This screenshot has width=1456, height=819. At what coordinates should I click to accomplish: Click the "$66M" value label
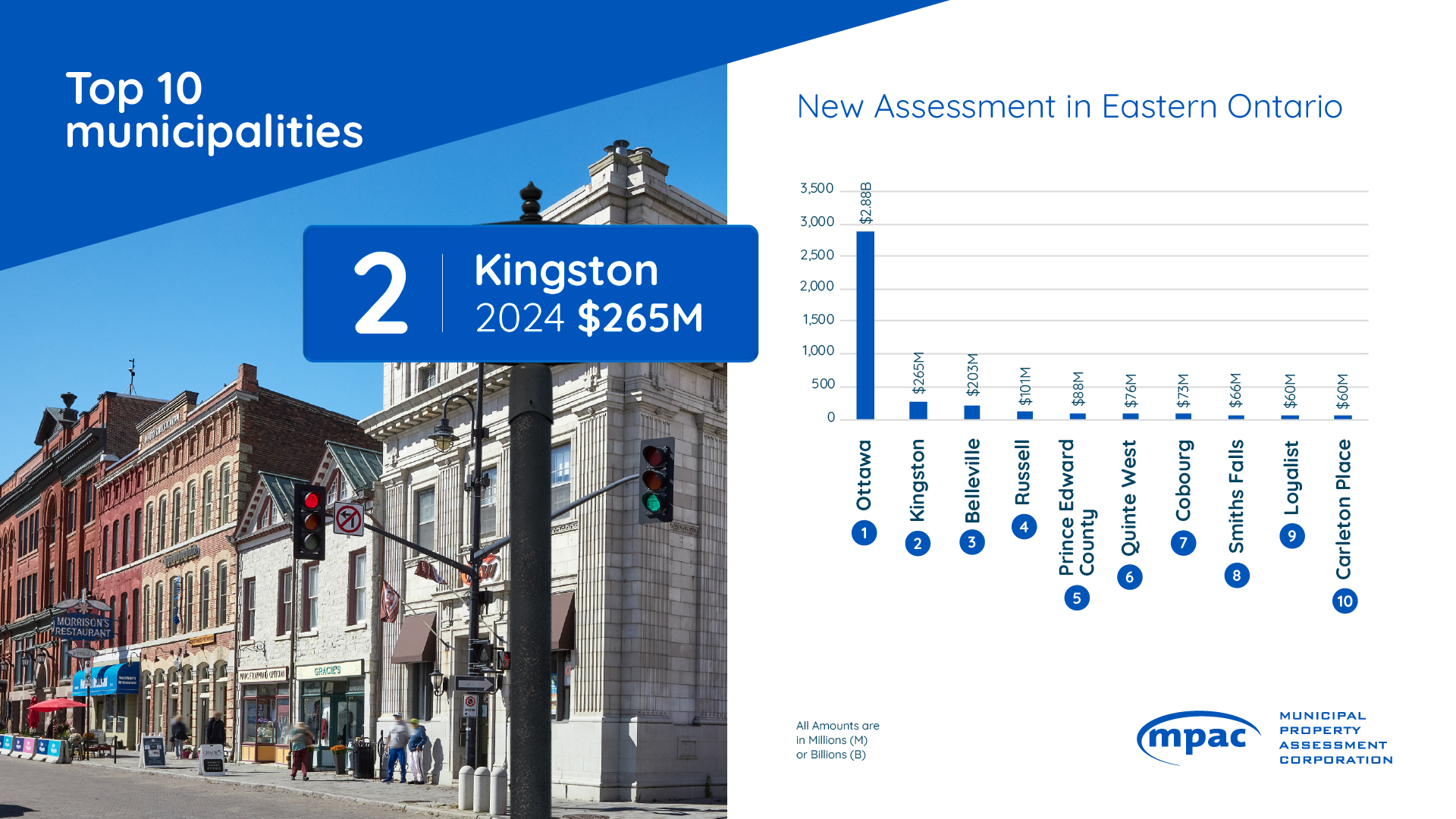[x=1236, y=391]
